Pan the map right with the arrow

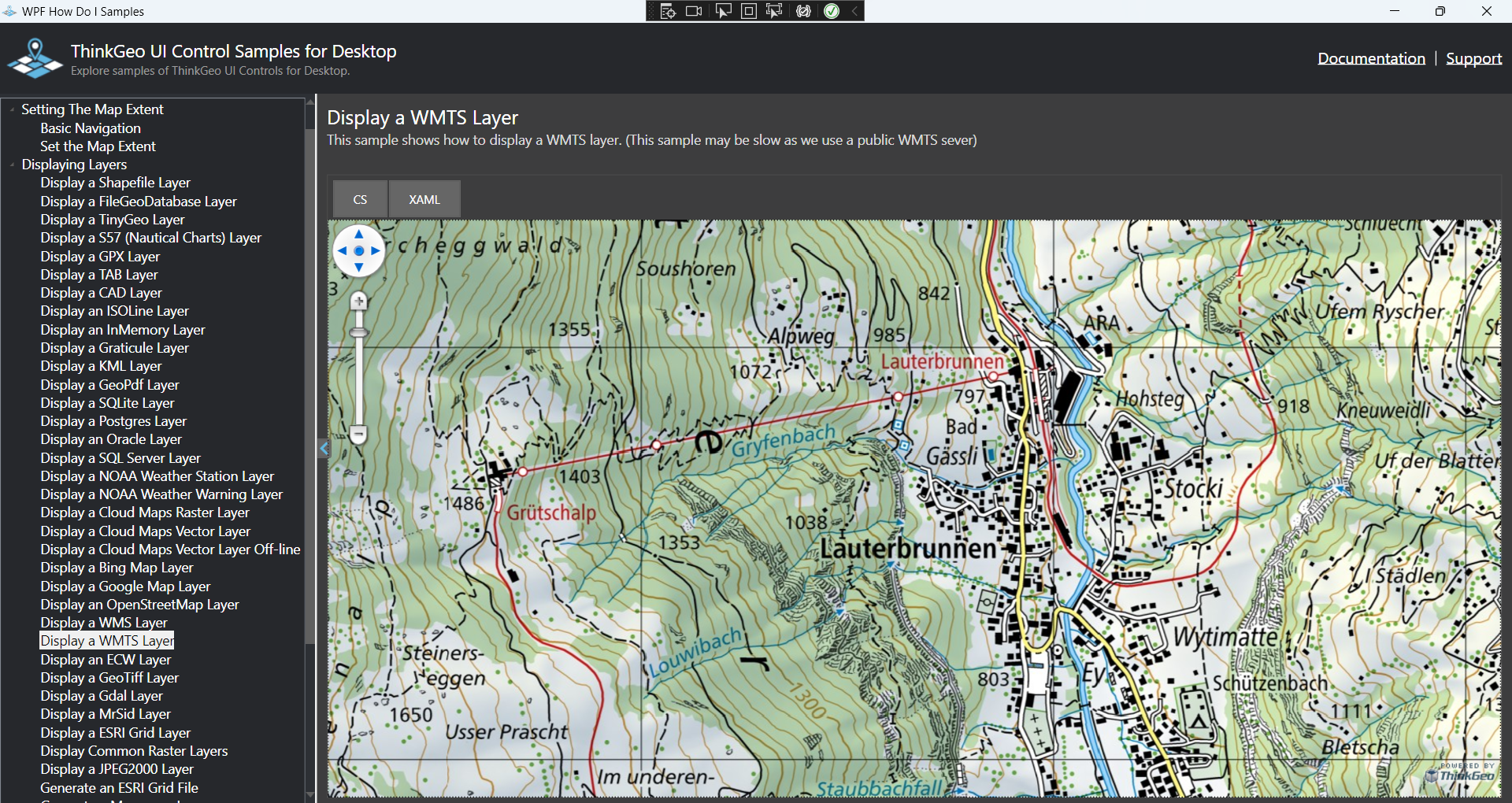(376, 251)
